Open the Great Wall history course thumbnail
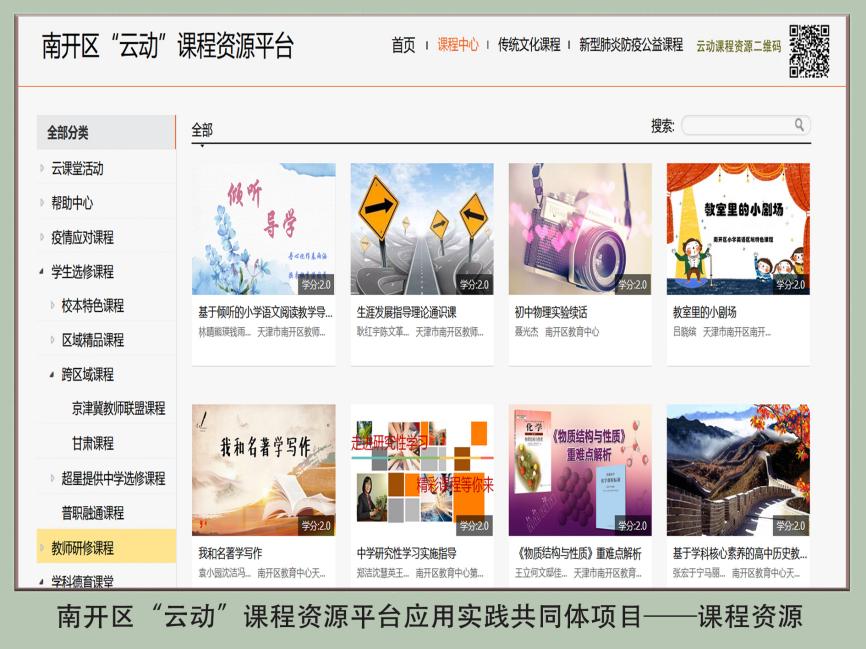The height and width of the screenshot is (649, 866). pyautogui.click(x=738, y=470)
